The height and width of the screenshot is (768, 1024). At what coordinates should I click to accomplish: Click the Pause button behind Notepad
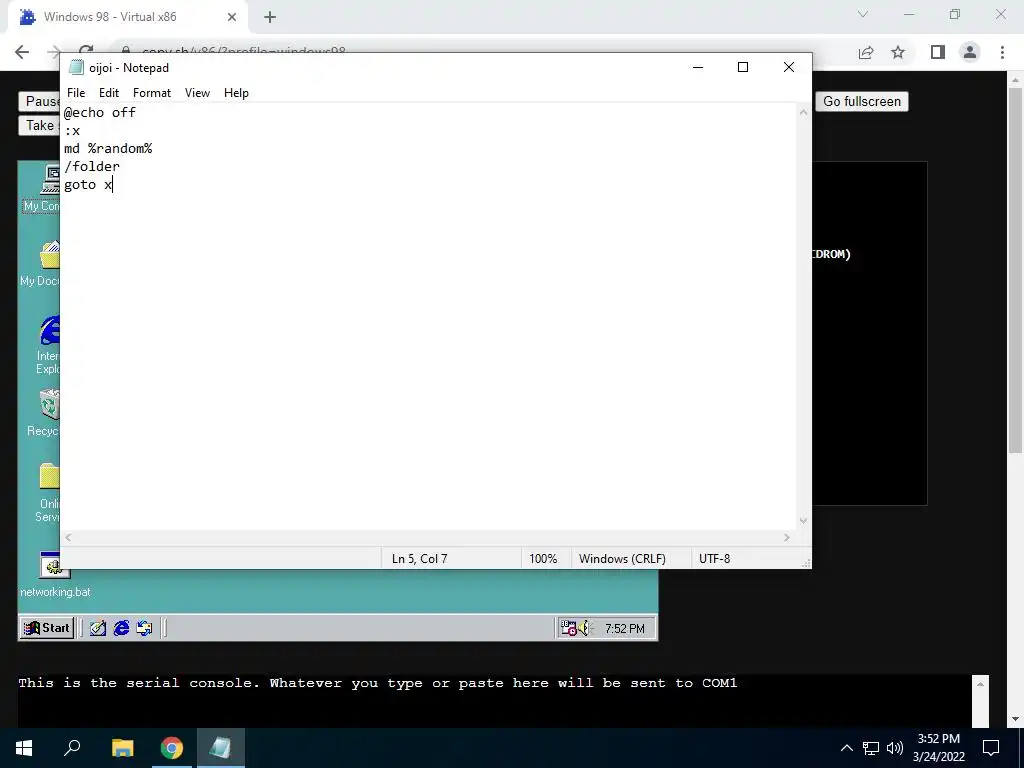pyautogui.click(x=40, y=101)
